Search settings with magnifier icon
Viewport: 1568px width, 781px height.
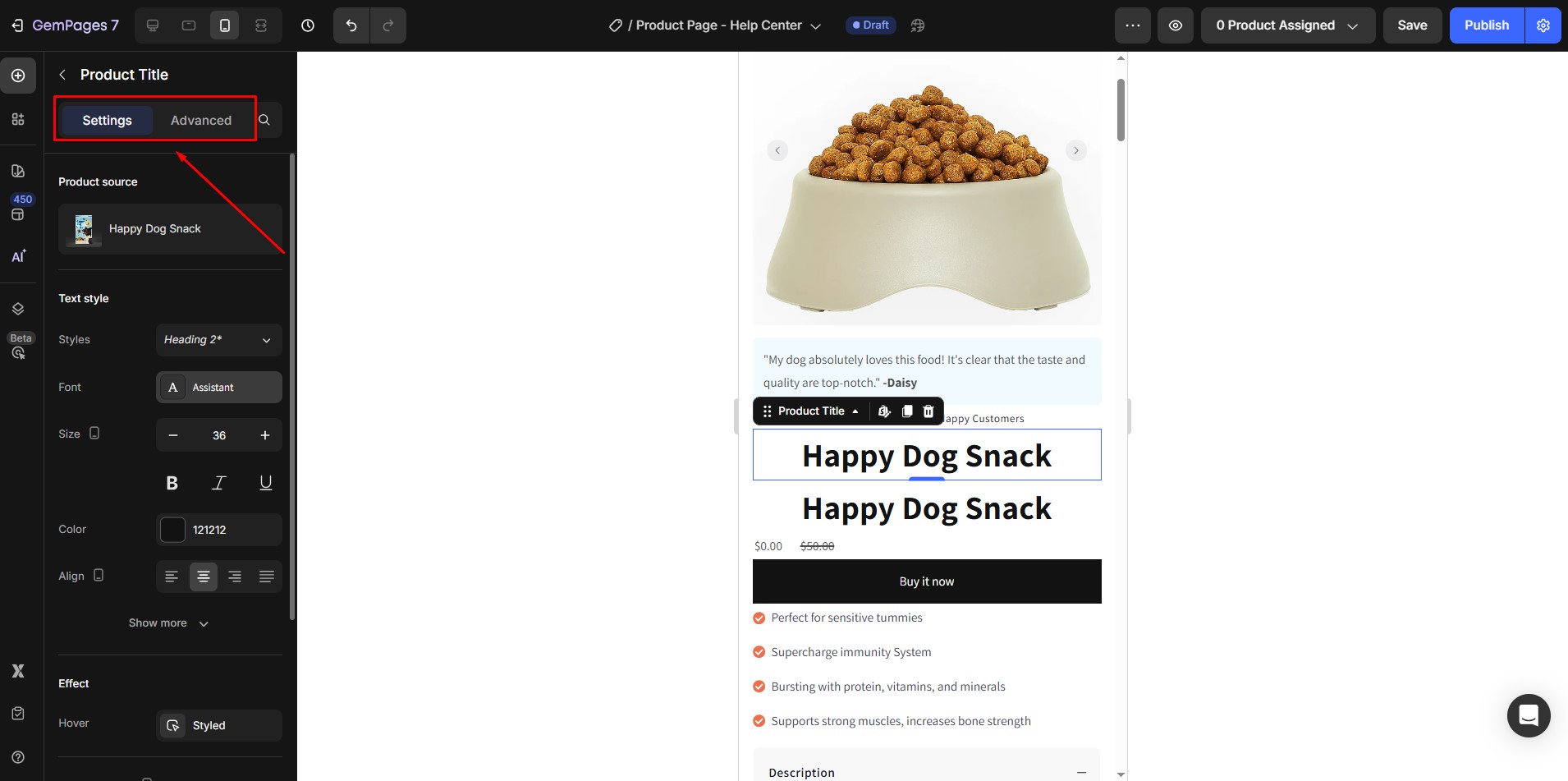(264, 120)
